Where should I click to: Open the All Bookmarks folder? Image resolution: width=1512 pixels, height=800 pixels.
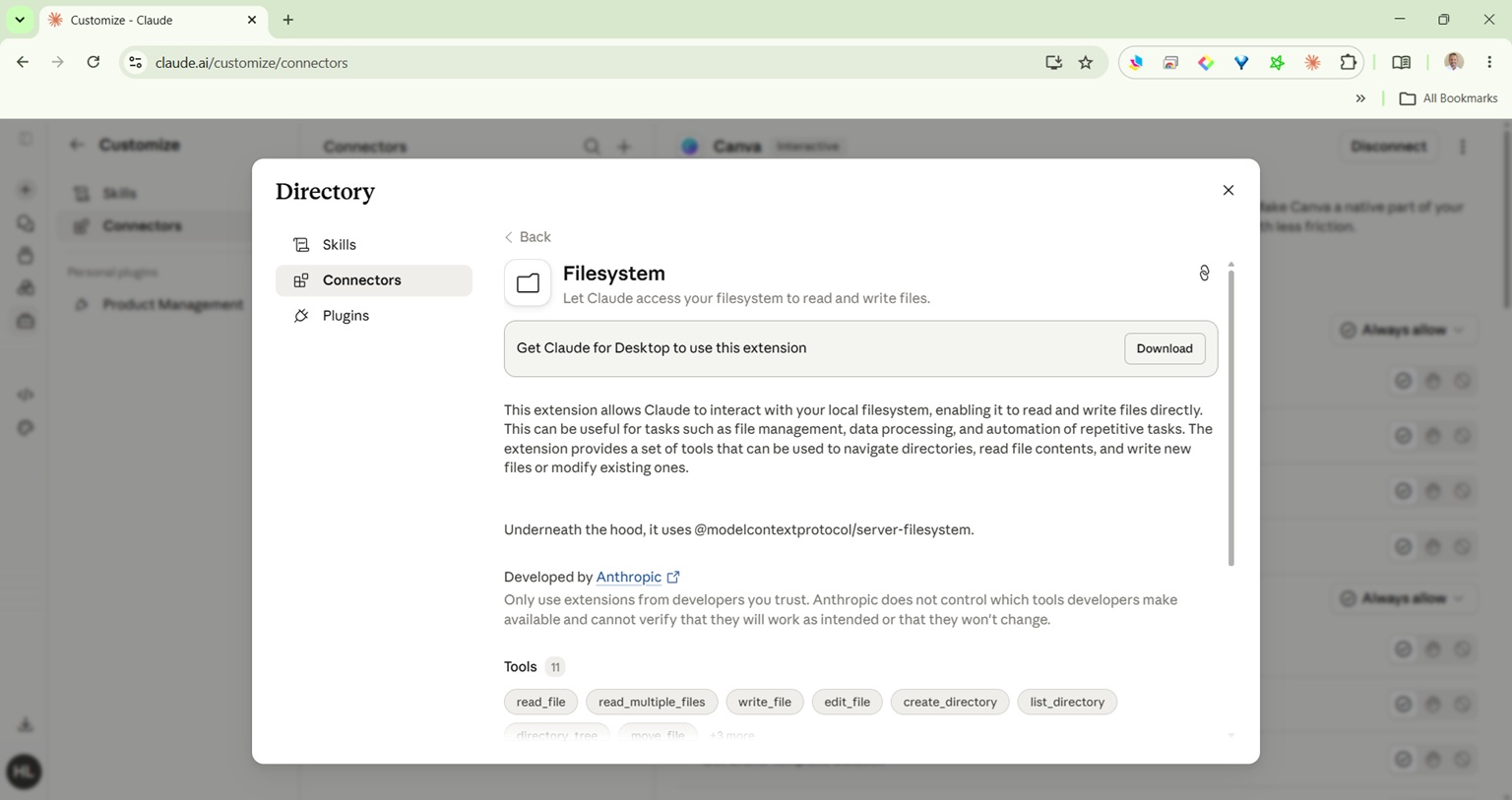1448,98
